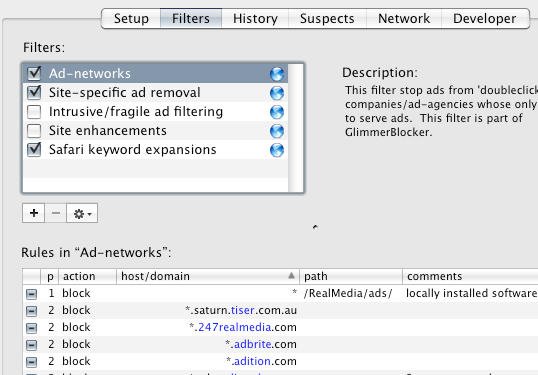Select Safari keyword expansions filter row
The width and height of the screenshot is (538, 375).
156,150
